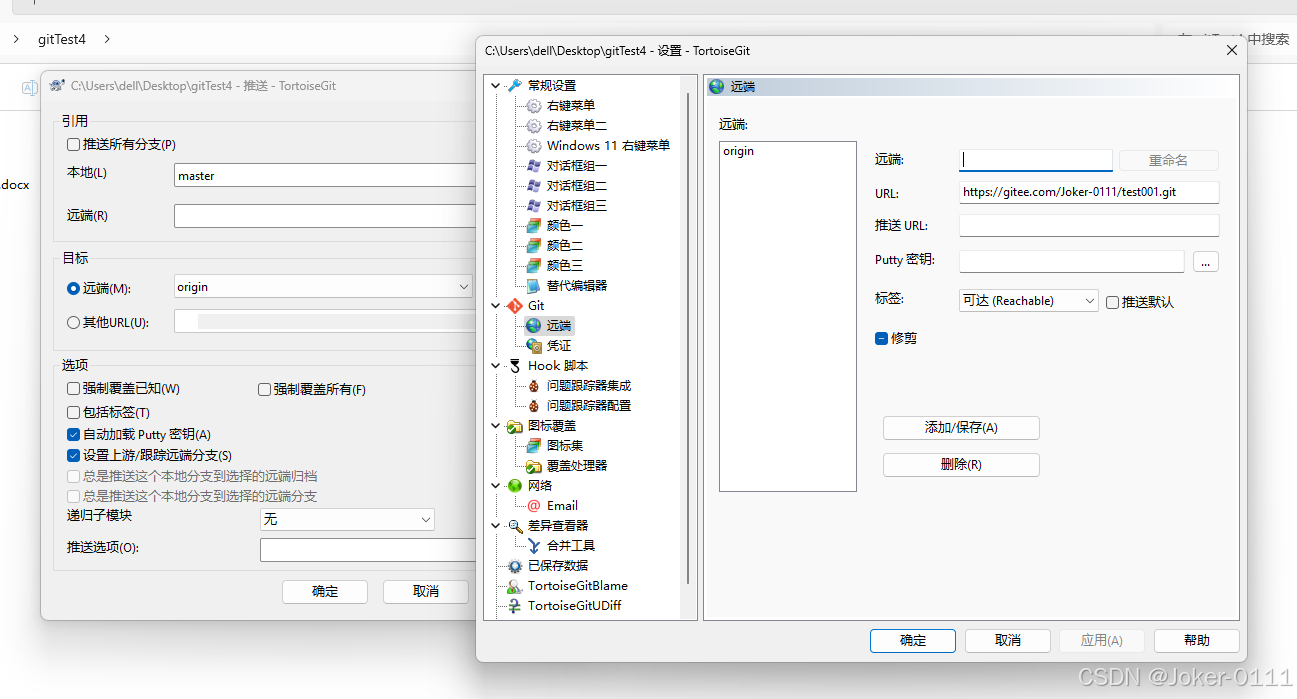Select the TortoiseGitBlame settings icon

pyautogui.click(x=513, y=585)
